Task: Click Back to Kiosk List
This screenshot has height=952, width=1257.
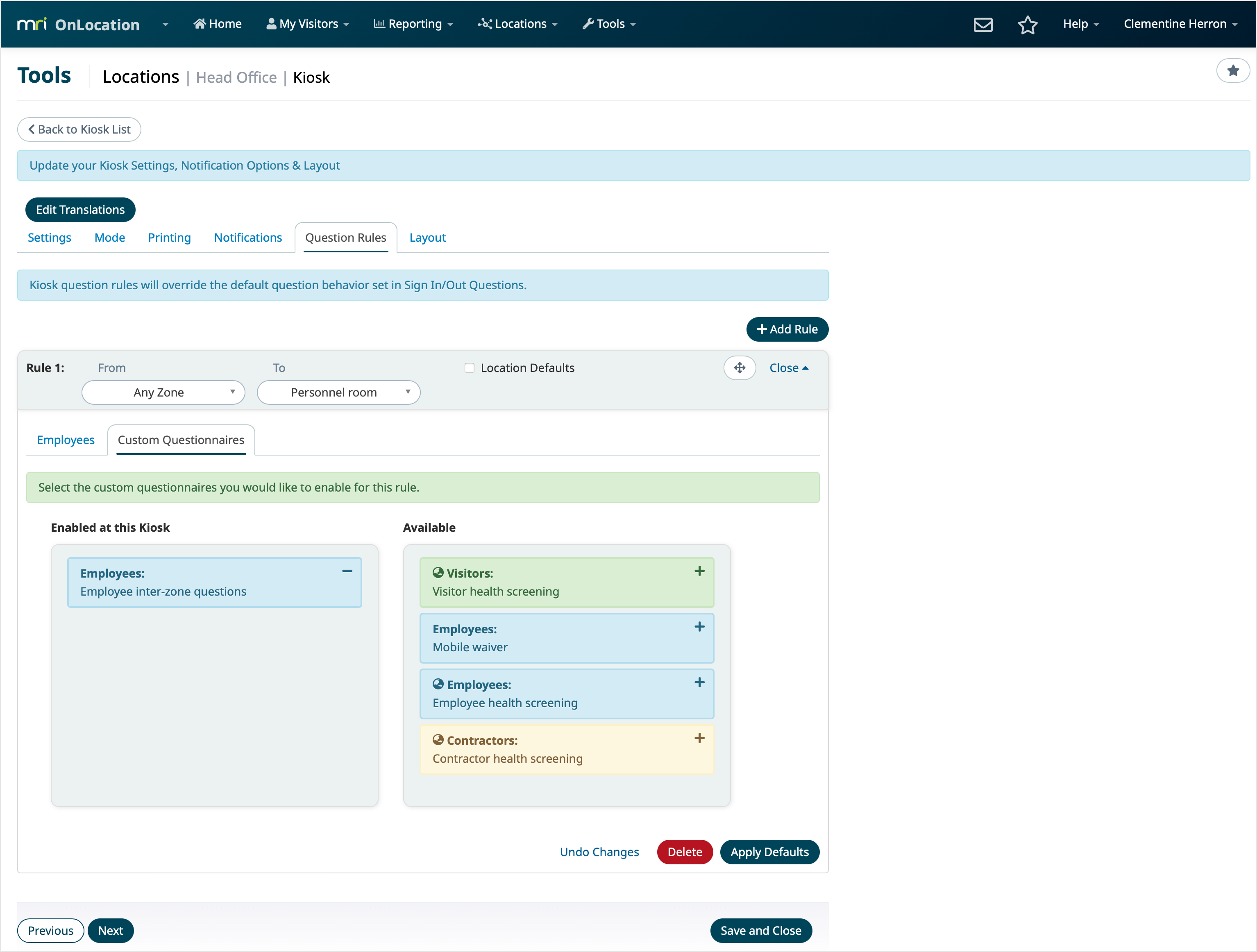Action: click(x=79, y=129)
